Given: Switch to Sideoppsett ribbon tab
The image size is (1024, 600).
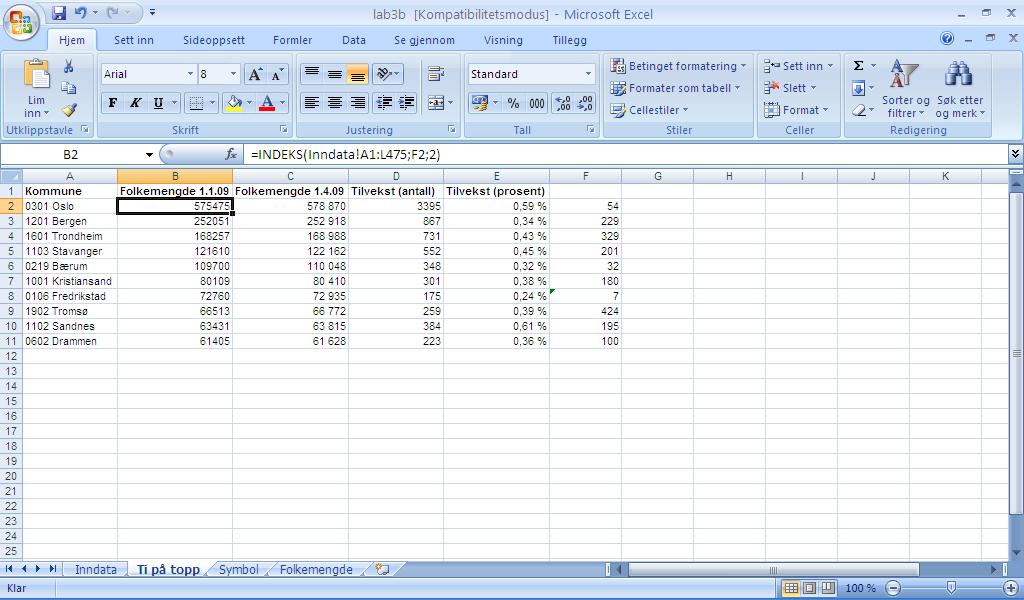Looking at the screenshot, I should tap(214, 40).
